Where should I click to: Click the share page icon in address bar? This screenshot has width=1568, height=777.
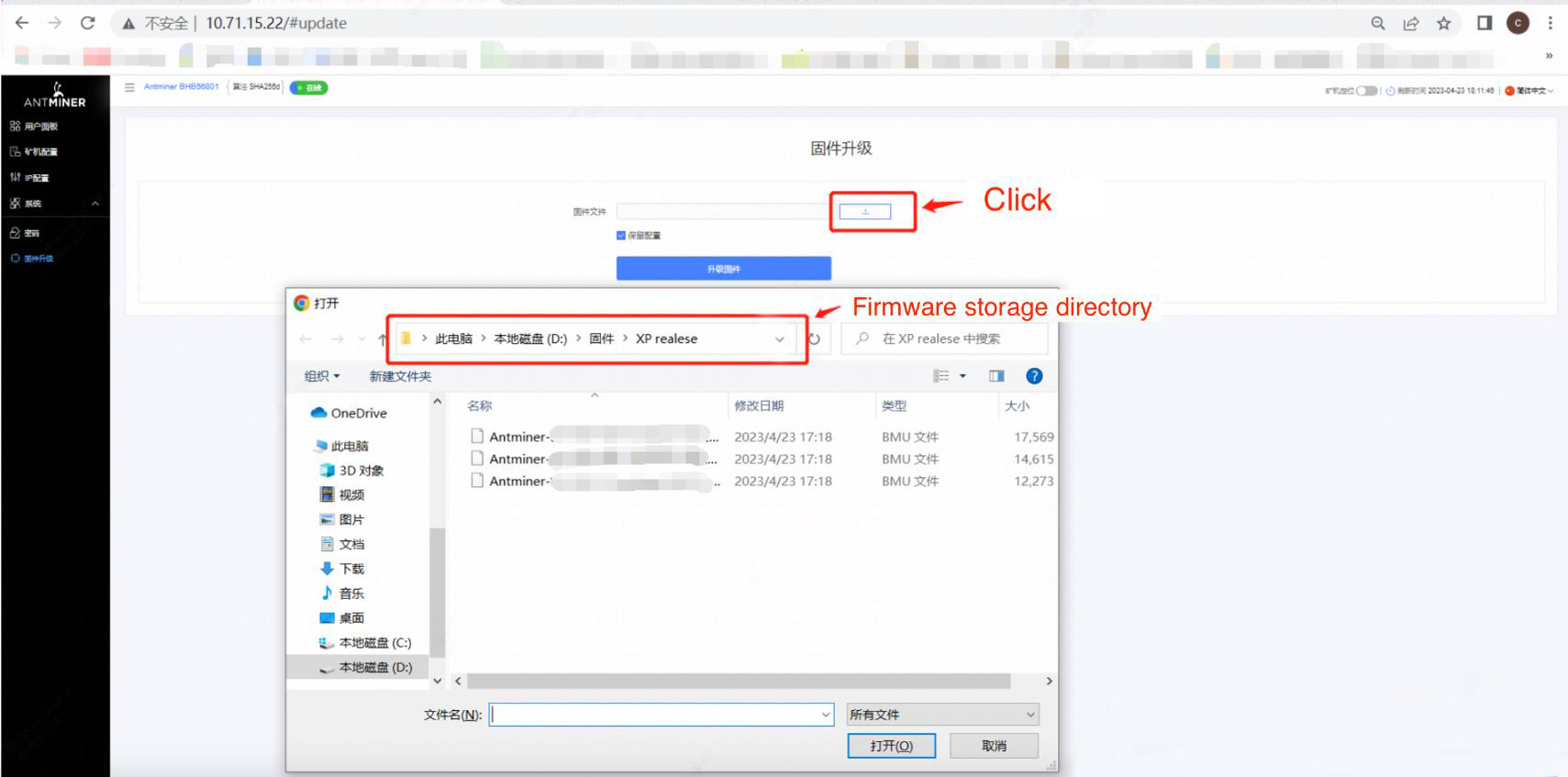click(x=1411, y=23)
